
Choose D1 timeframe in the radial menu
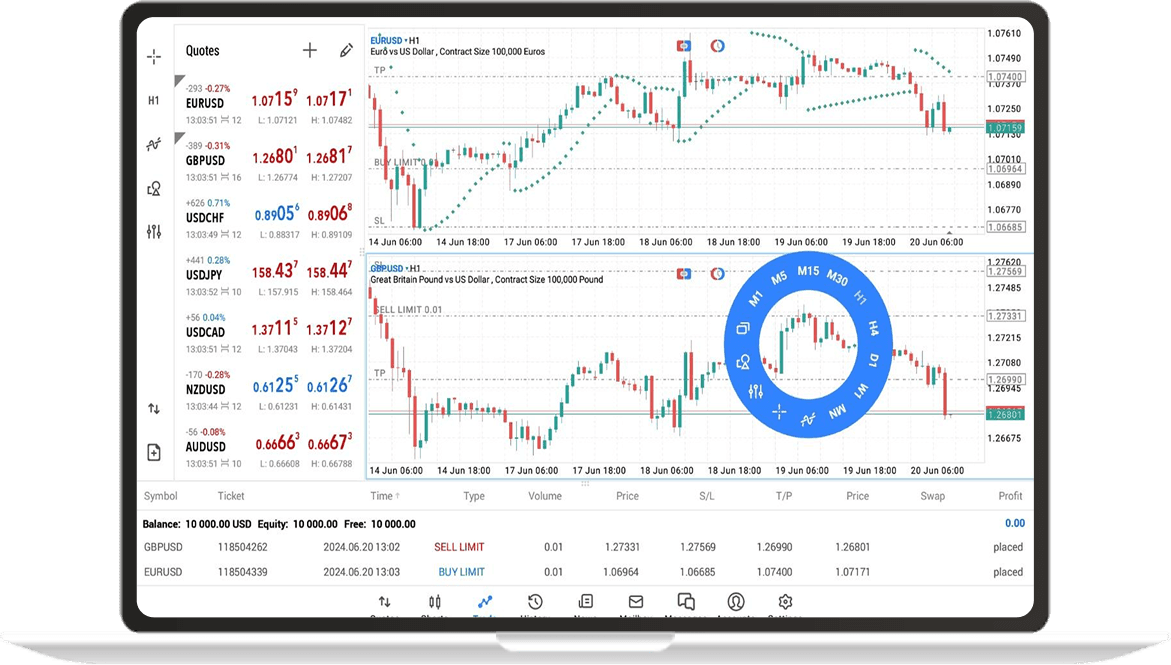coord(873,361)
